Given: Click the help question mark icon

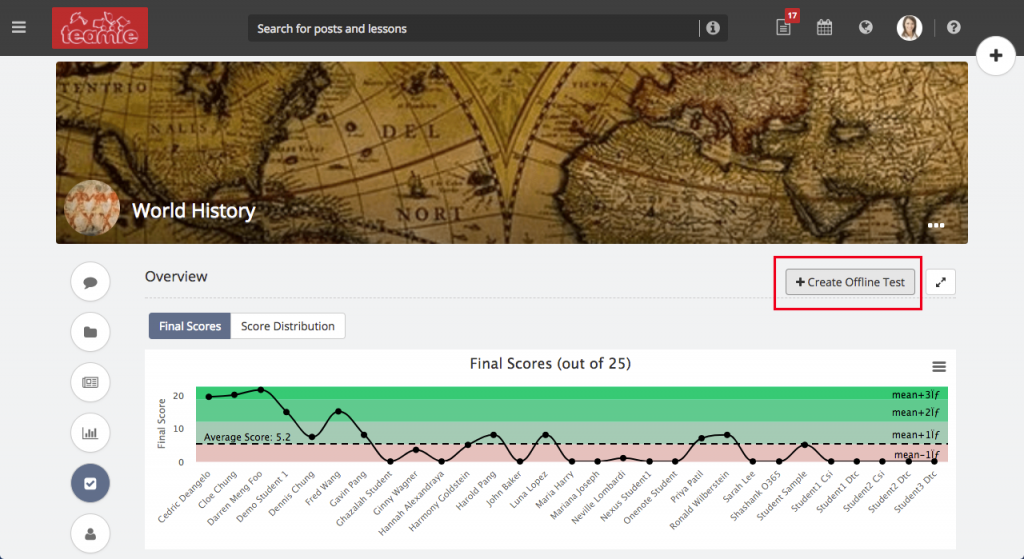Looking at the screenshot, I should pos(953,27).
